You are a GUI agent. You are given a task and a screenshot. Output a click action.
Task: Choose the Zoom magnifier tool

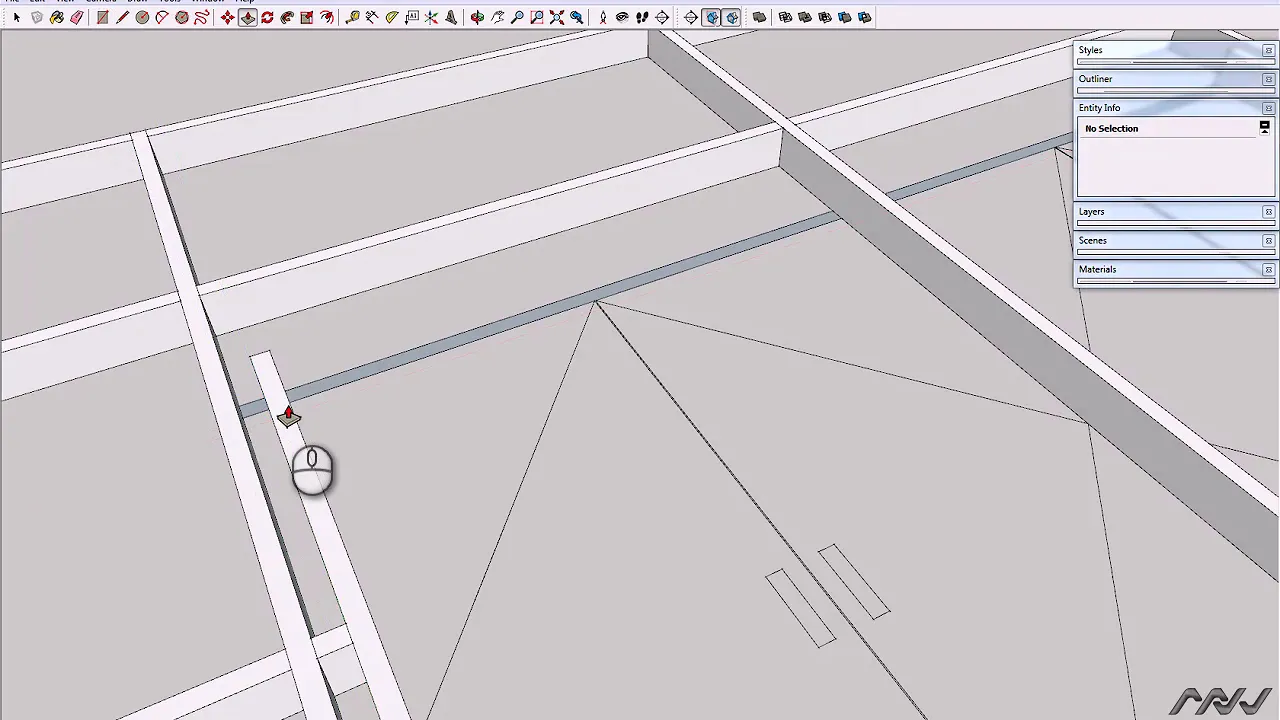pos(517,17)
